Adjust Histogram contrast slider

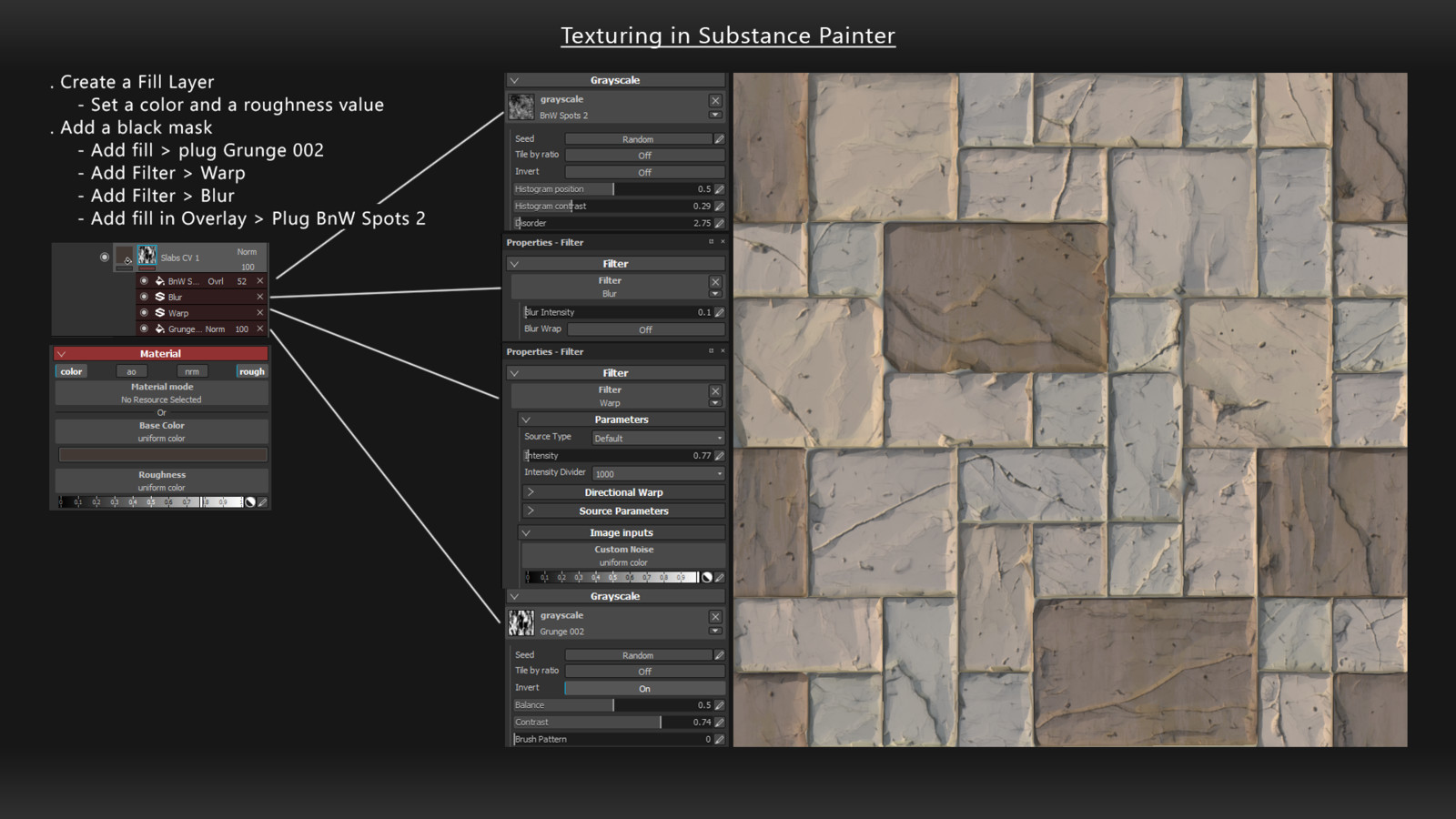(612, 206)
